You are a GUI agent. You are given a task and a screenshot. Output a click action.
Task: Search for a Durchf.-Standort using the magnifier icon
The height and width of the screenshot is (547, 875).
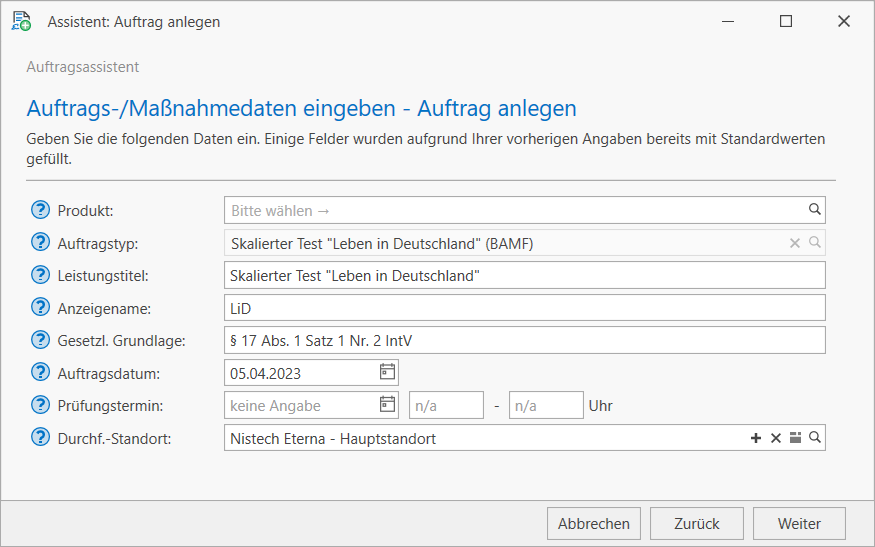tap(814, 438)
